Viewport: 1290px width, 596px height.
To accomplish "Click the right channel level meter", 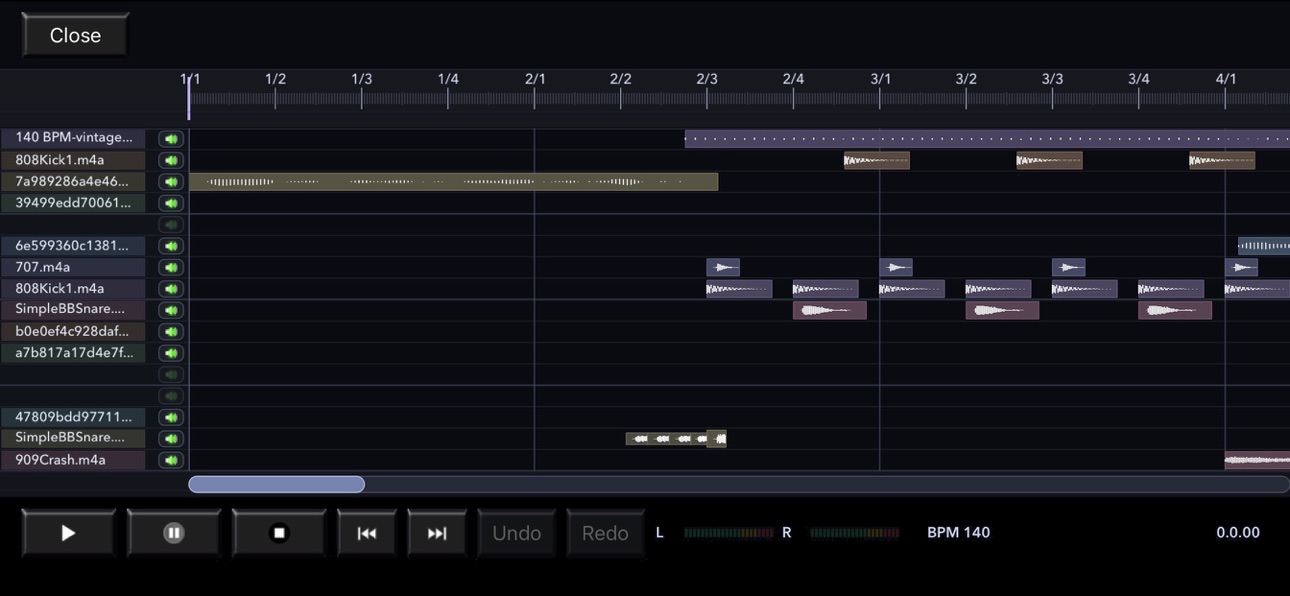I will (855, 533).
